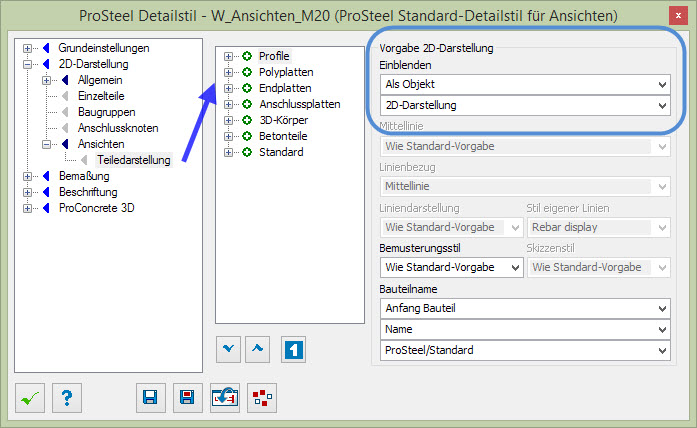Click the green icon beside Endplatten
The width and height of the screenshot is (697, 428).
click(247, 88)
